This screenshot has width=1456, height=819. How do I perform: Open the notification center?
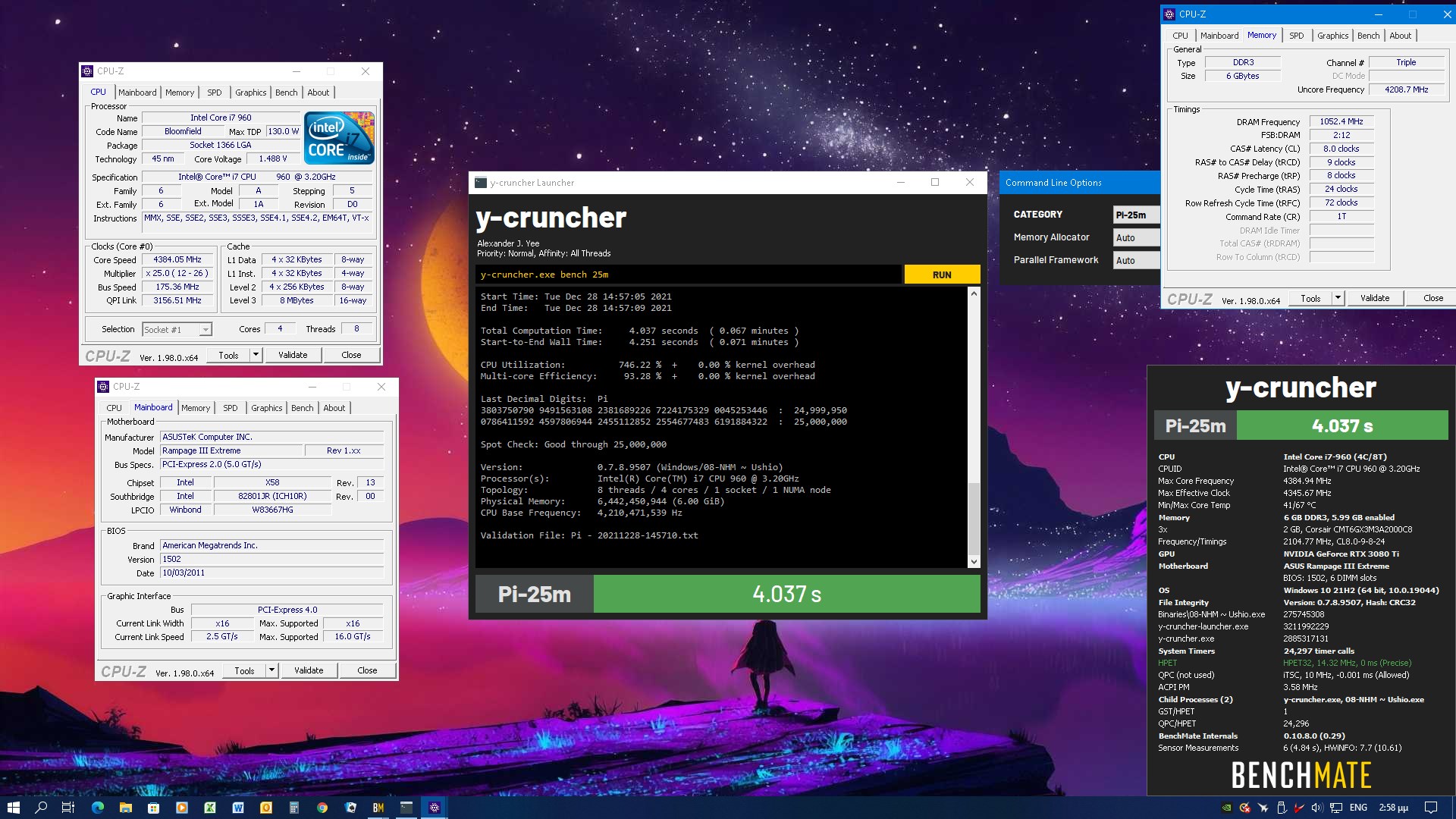(1431, 808)
